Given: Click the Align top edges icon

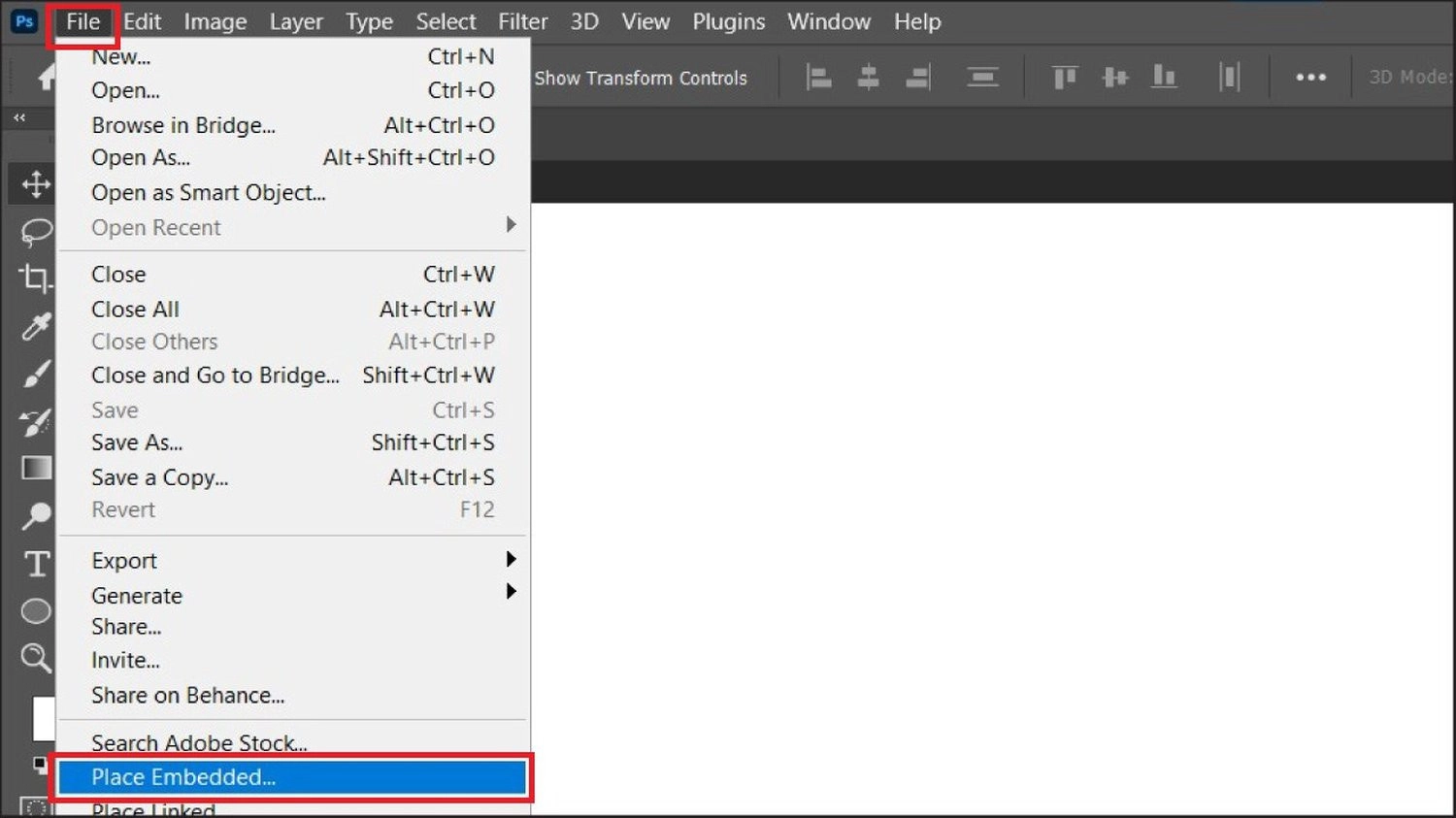Looking at the screenshot, I should [1065, 78].
